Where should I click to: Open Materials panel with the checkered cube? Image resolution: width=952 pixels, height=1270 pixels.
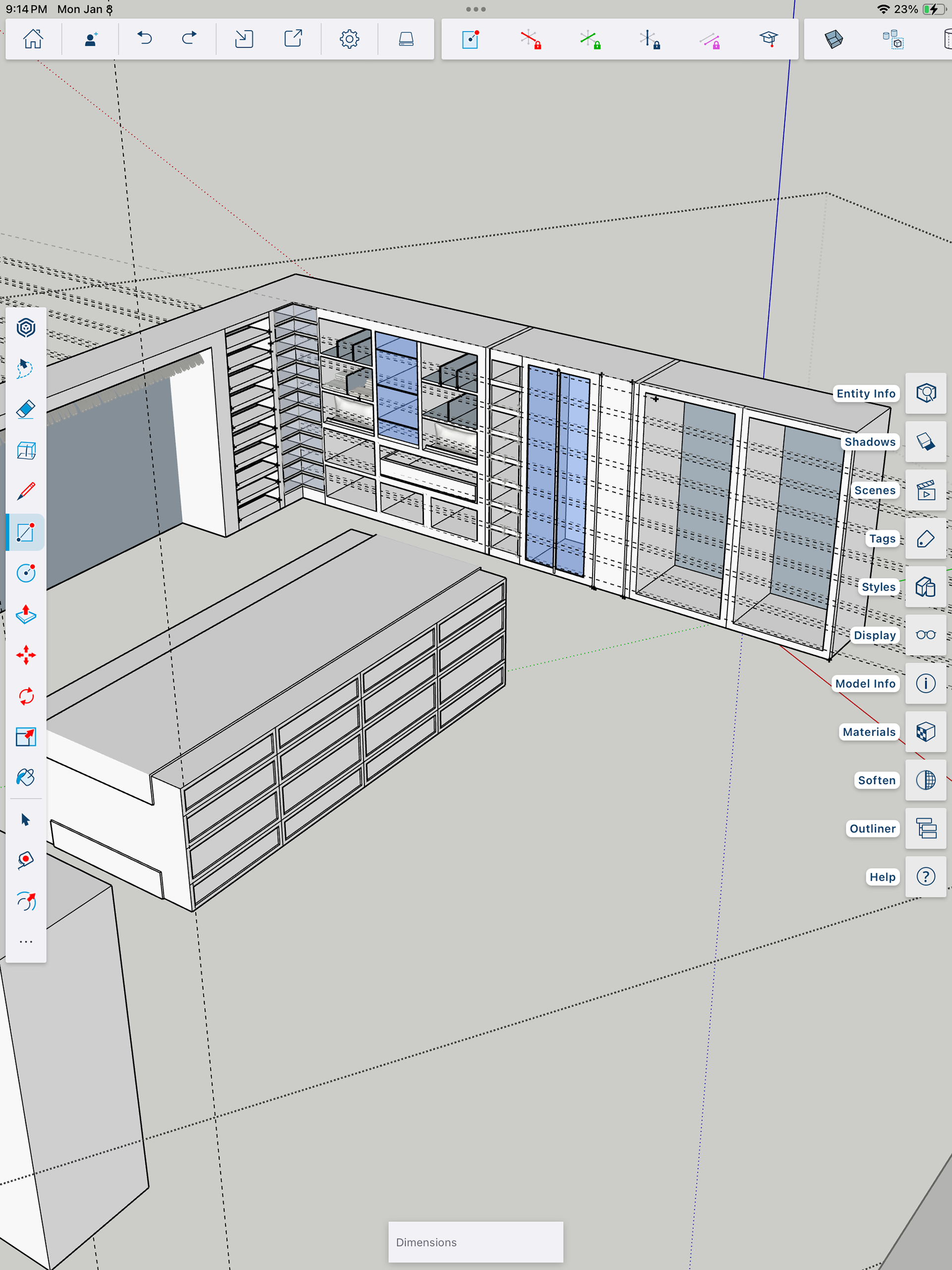926,732
